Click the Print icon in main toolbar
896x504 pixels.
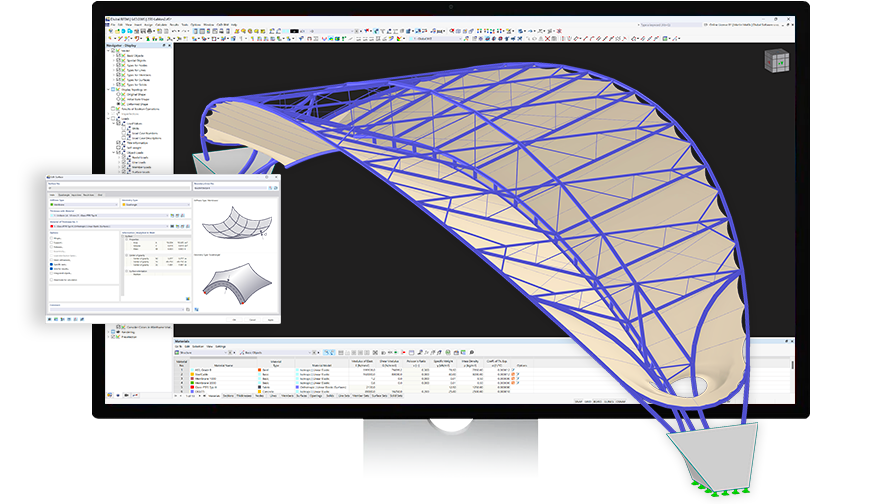click(x=149, y=31)
